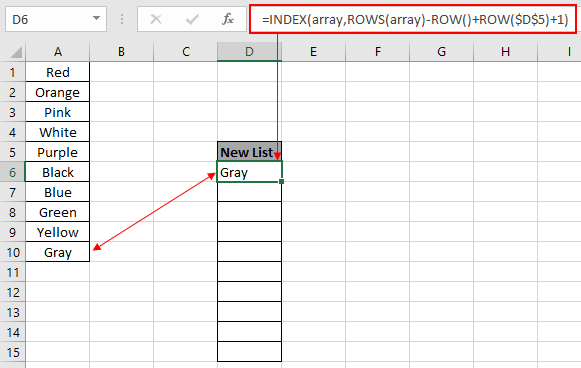Click the Cancel (X) formula icon
Image resolution: width=581 pixels, height=368 pixels.
point(156,19)
